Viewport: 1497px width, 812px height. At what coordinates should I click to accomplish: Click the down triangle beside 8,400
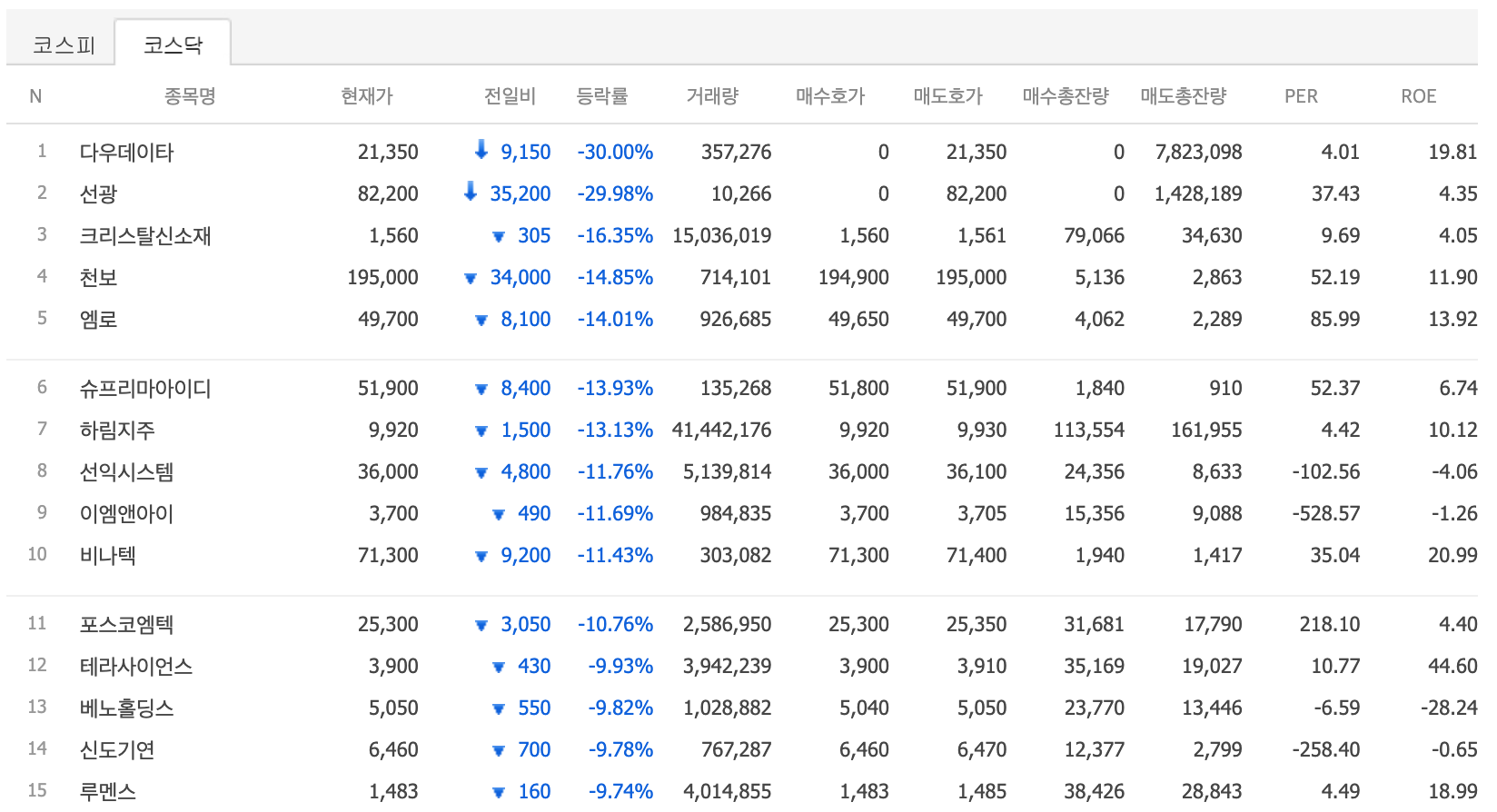(481, 390)
